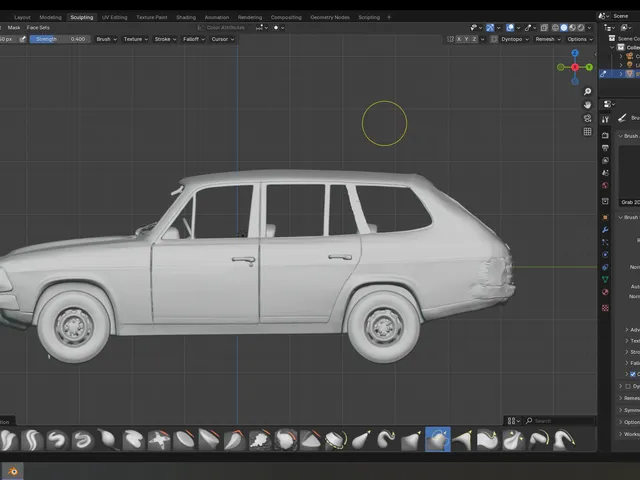
Task: Toggle Y axis symmetry button
Action: click(467, 39)
